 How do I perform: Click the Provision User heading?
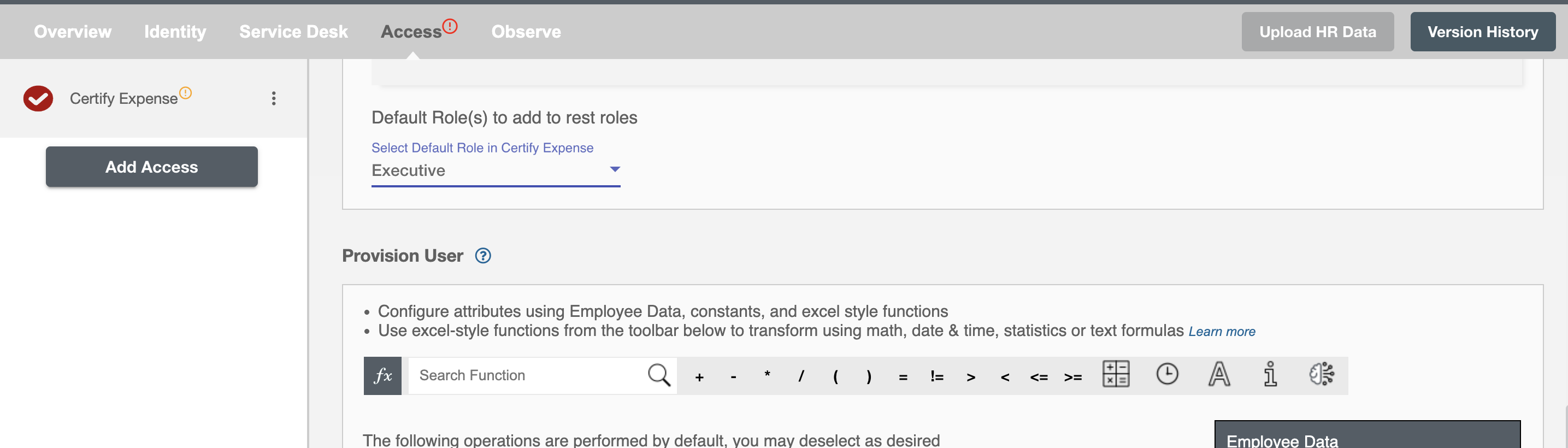click(x=402, y=256)
